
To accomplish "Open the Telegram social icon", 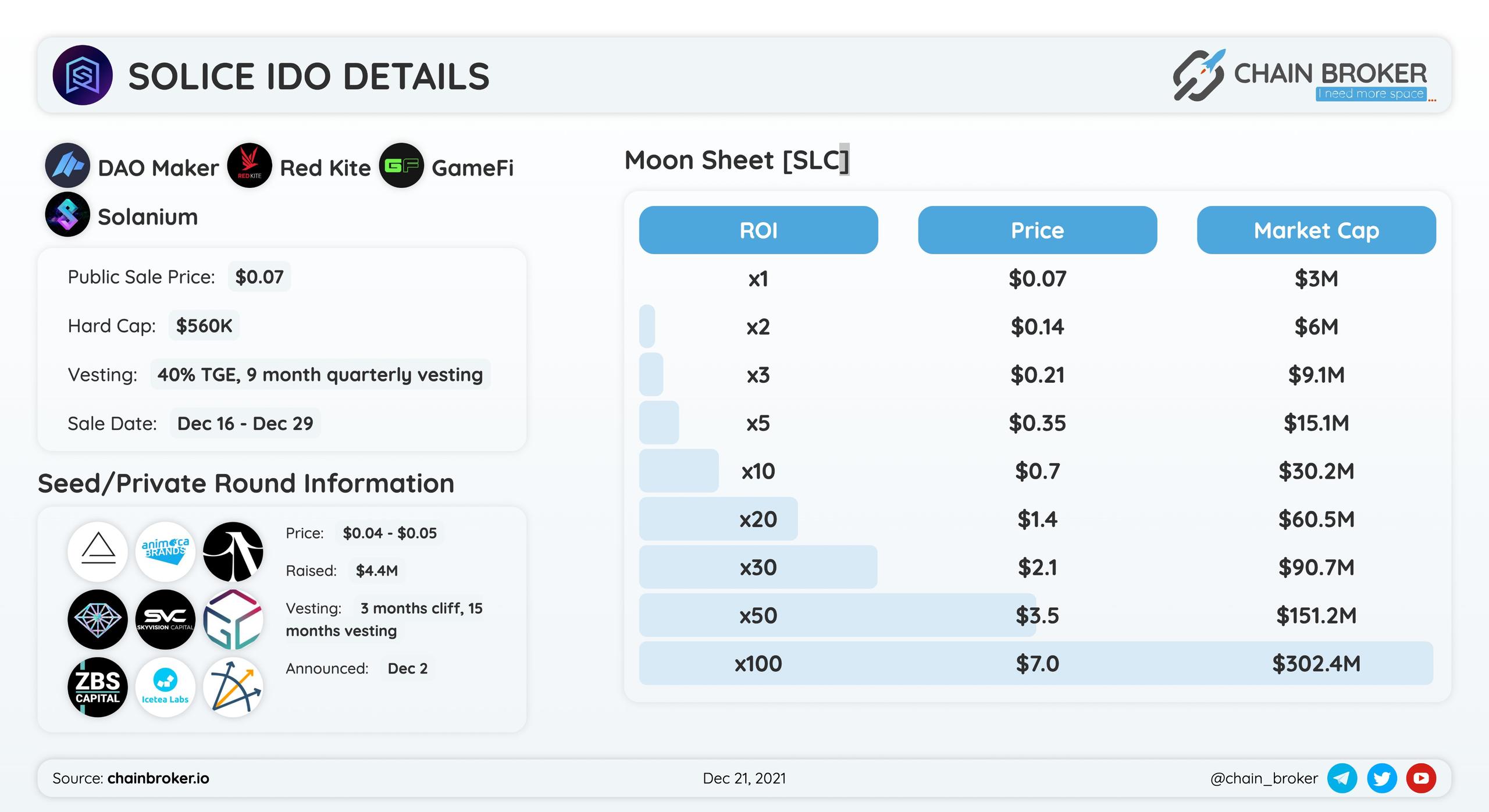I will click(1342, 778).
